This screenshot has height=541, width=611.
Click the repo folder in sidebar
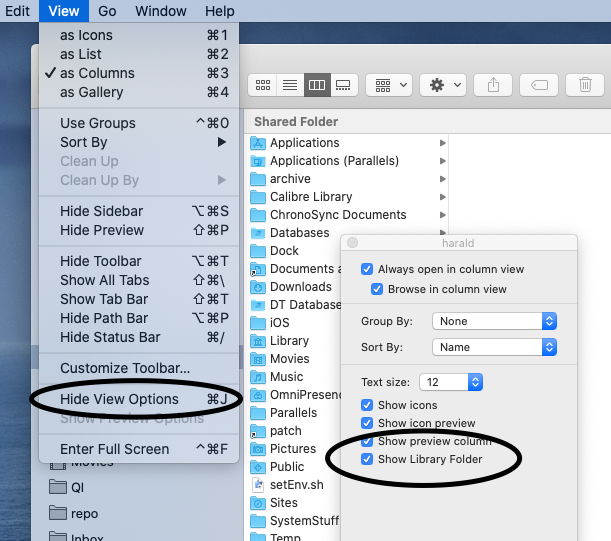tap(73, 514)
